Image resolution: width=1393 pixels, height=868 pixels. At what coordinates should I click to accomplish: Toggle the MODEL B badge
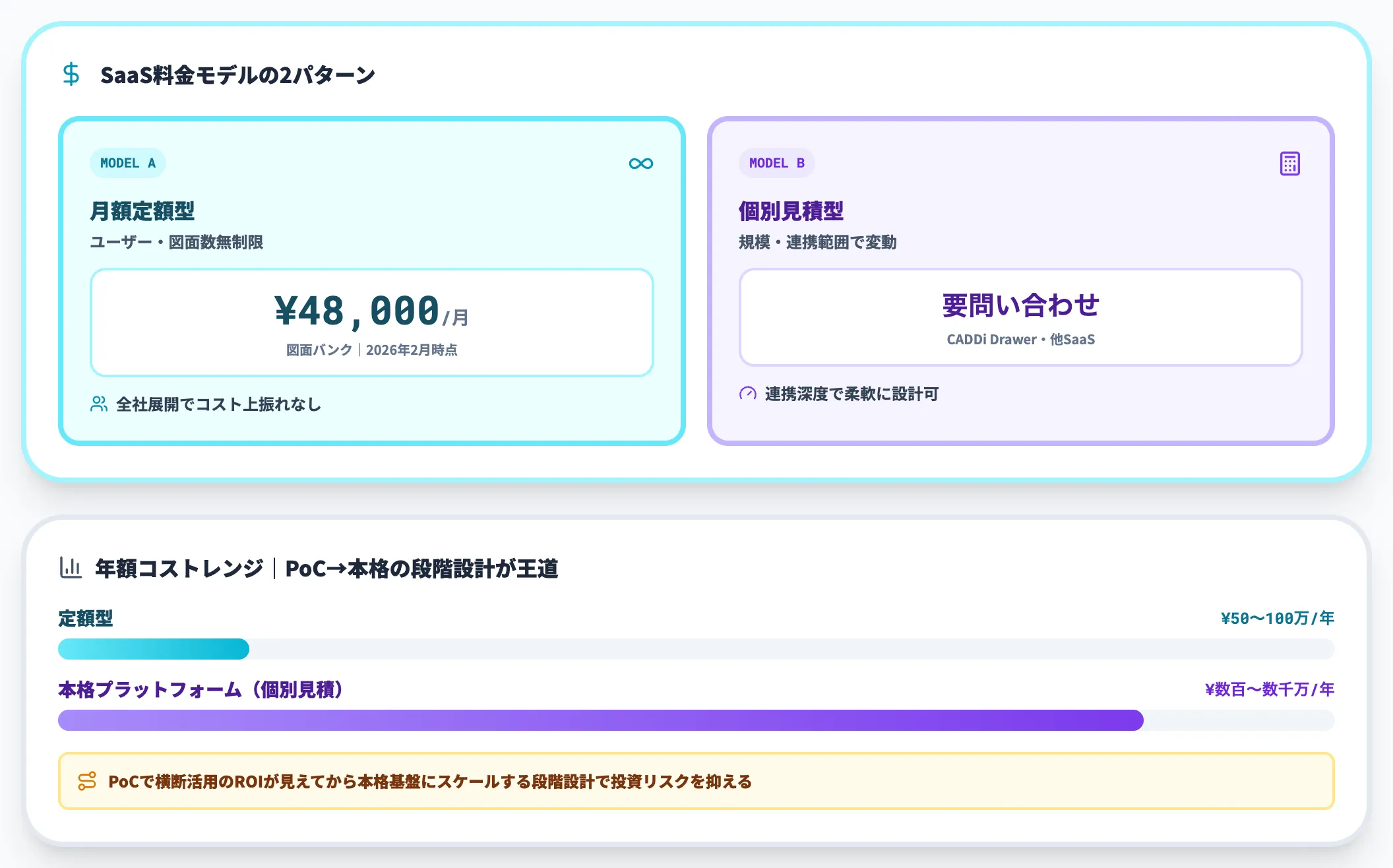(776, 163)
